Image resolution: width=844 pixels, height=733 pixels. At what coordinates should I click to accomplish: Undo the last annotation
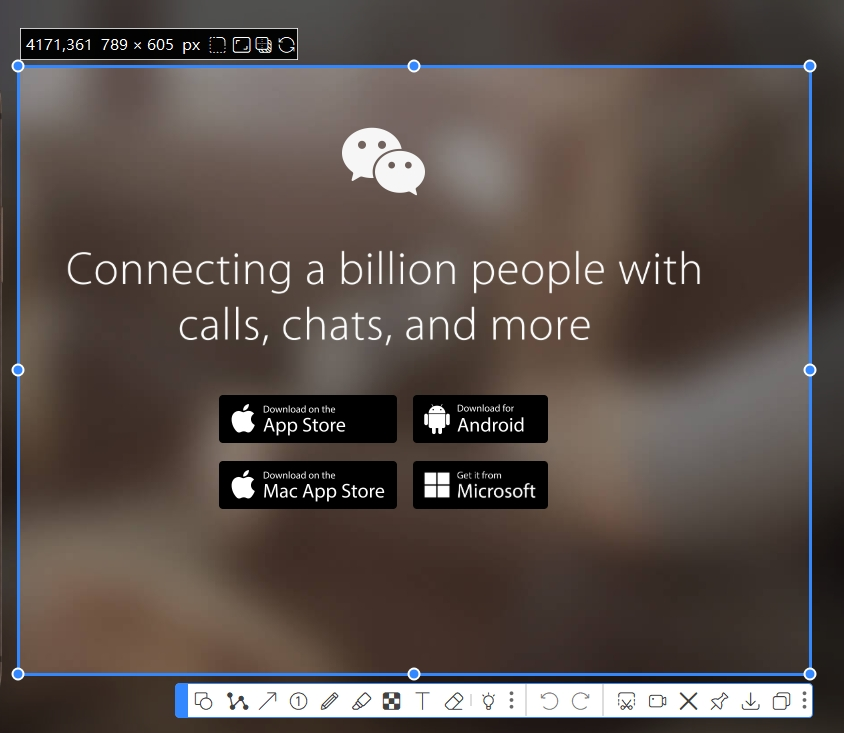click(549, 701)
